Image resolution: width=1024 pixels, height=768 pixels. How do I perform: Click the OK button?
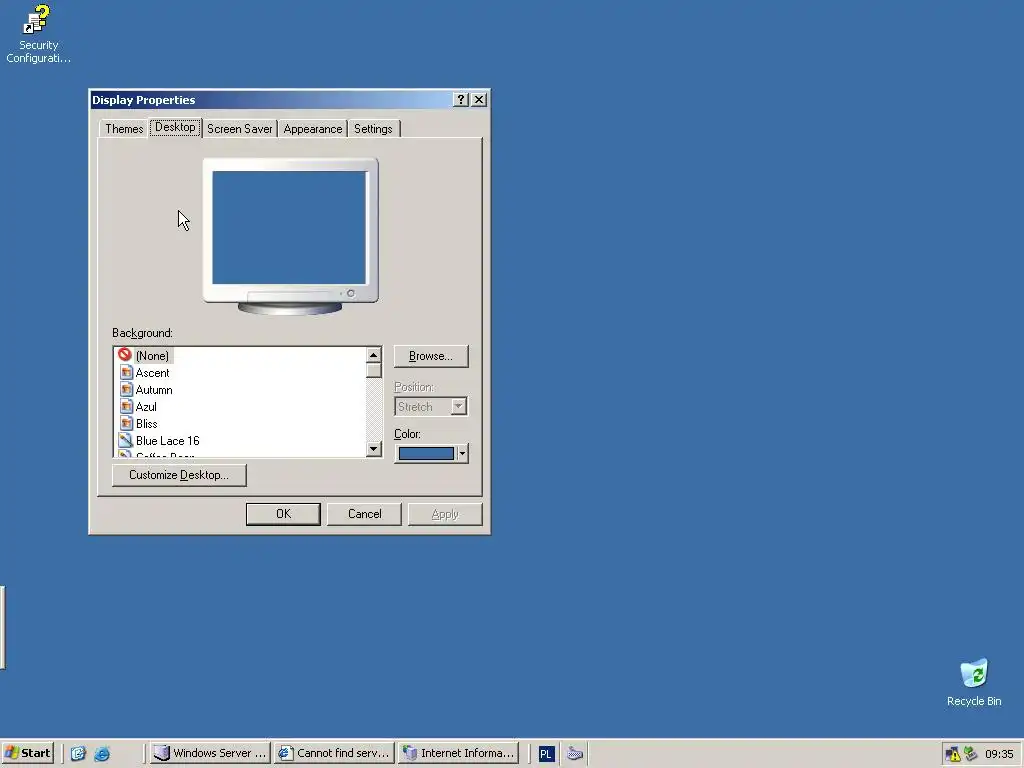283,514
